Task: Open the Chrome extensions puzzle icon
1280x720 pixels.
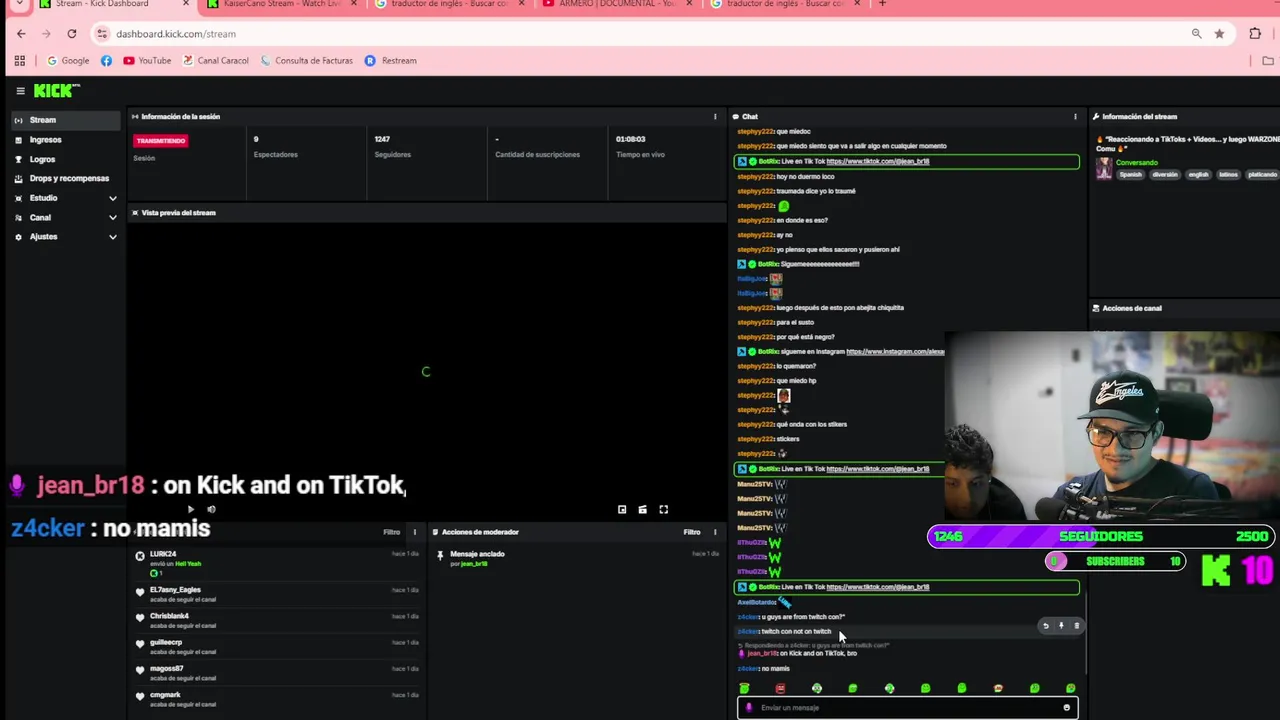Action: tap(1255, 34)
